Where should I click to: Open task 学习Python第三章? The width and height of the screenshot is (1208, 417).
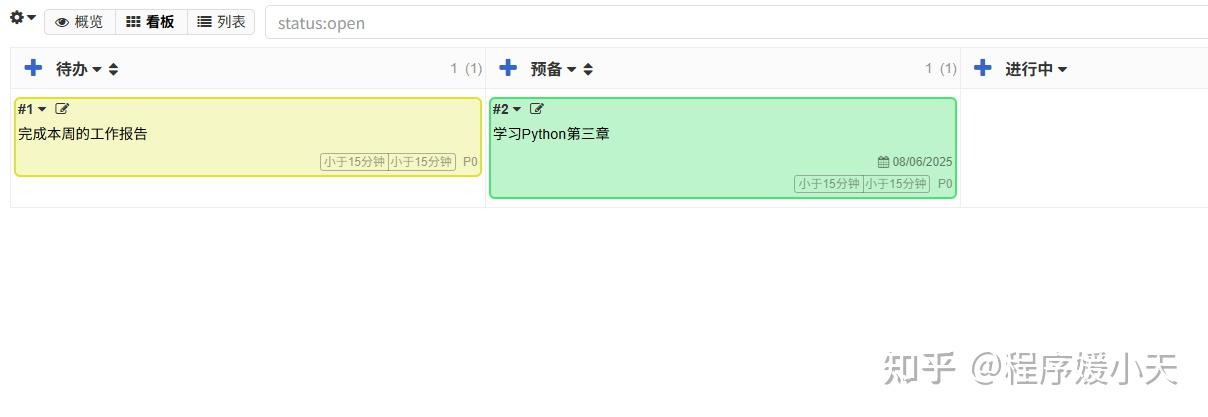tap(551, 133)
